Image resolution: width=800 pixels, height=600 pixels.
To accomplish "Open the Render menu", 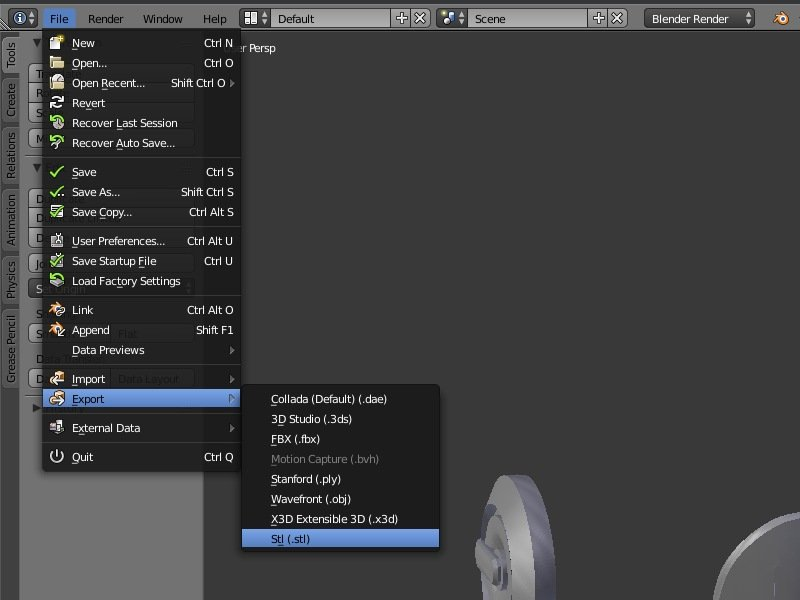I will tap(105, 19).
